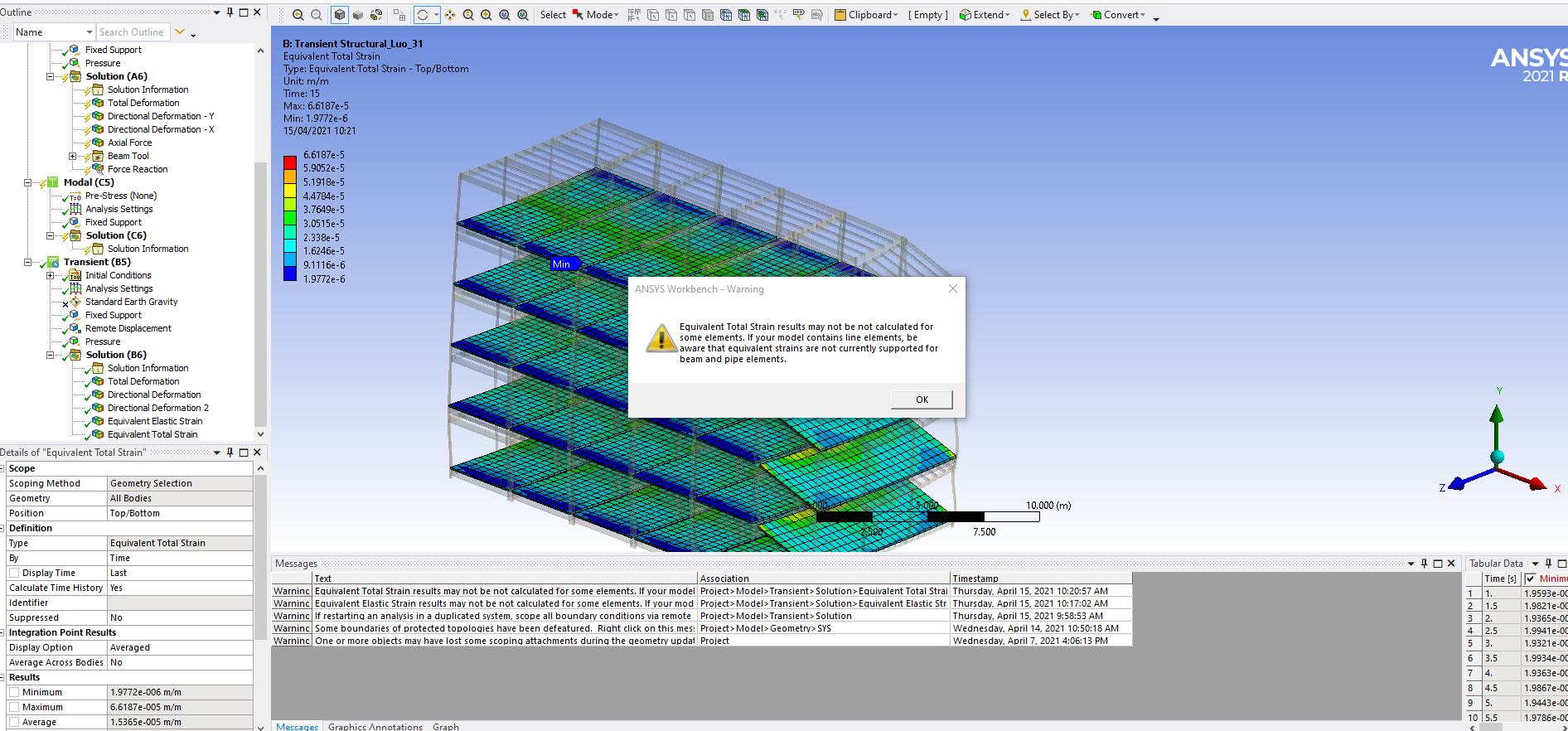The width and height of the screenshot is (1568, 731).
Task: Click the Select arrow cursor icon
Action: [x=578, y=15]
